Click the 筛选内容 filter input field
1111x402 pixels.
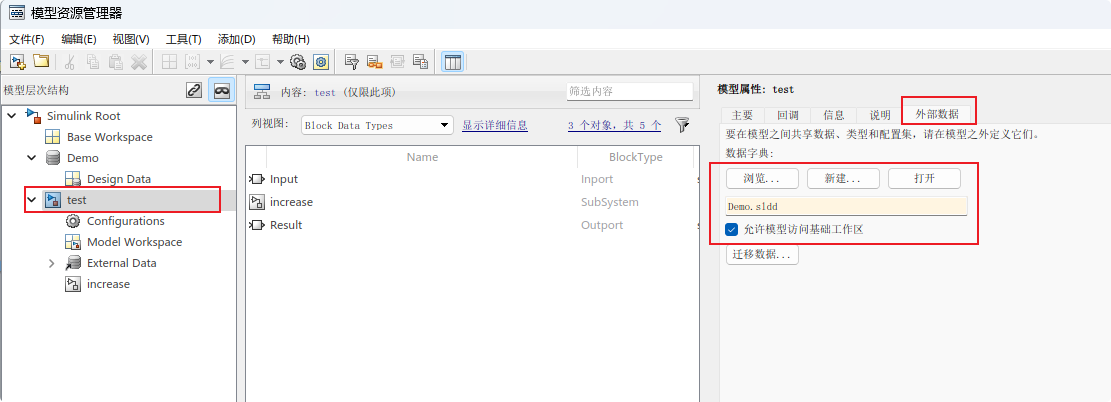pyautogui.click(x=629, y=91)
